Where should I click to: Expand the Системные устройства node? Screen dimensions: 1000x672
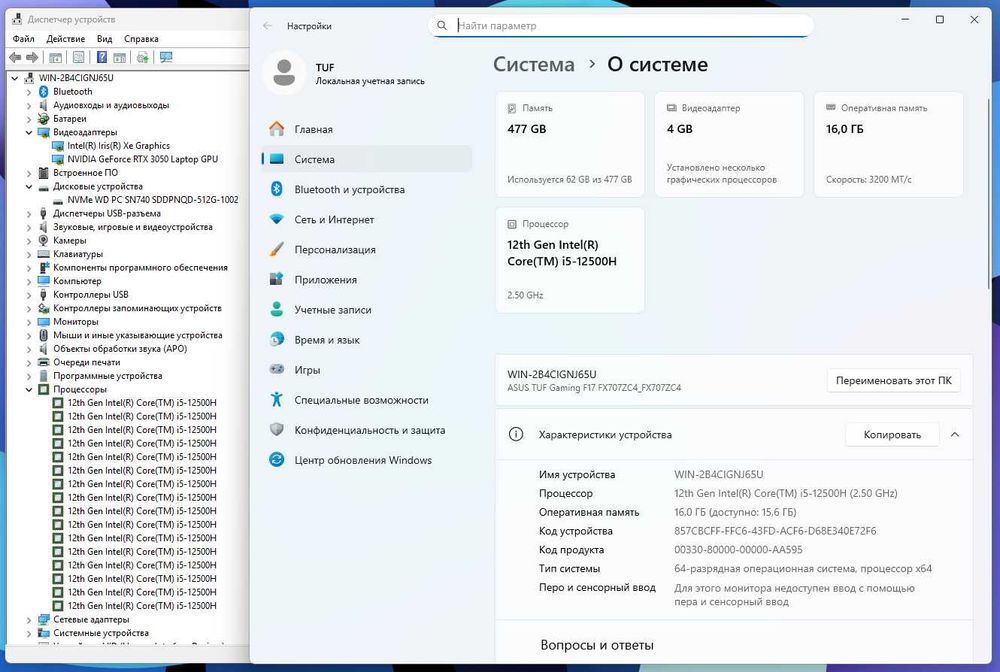[x=29, y=632]
